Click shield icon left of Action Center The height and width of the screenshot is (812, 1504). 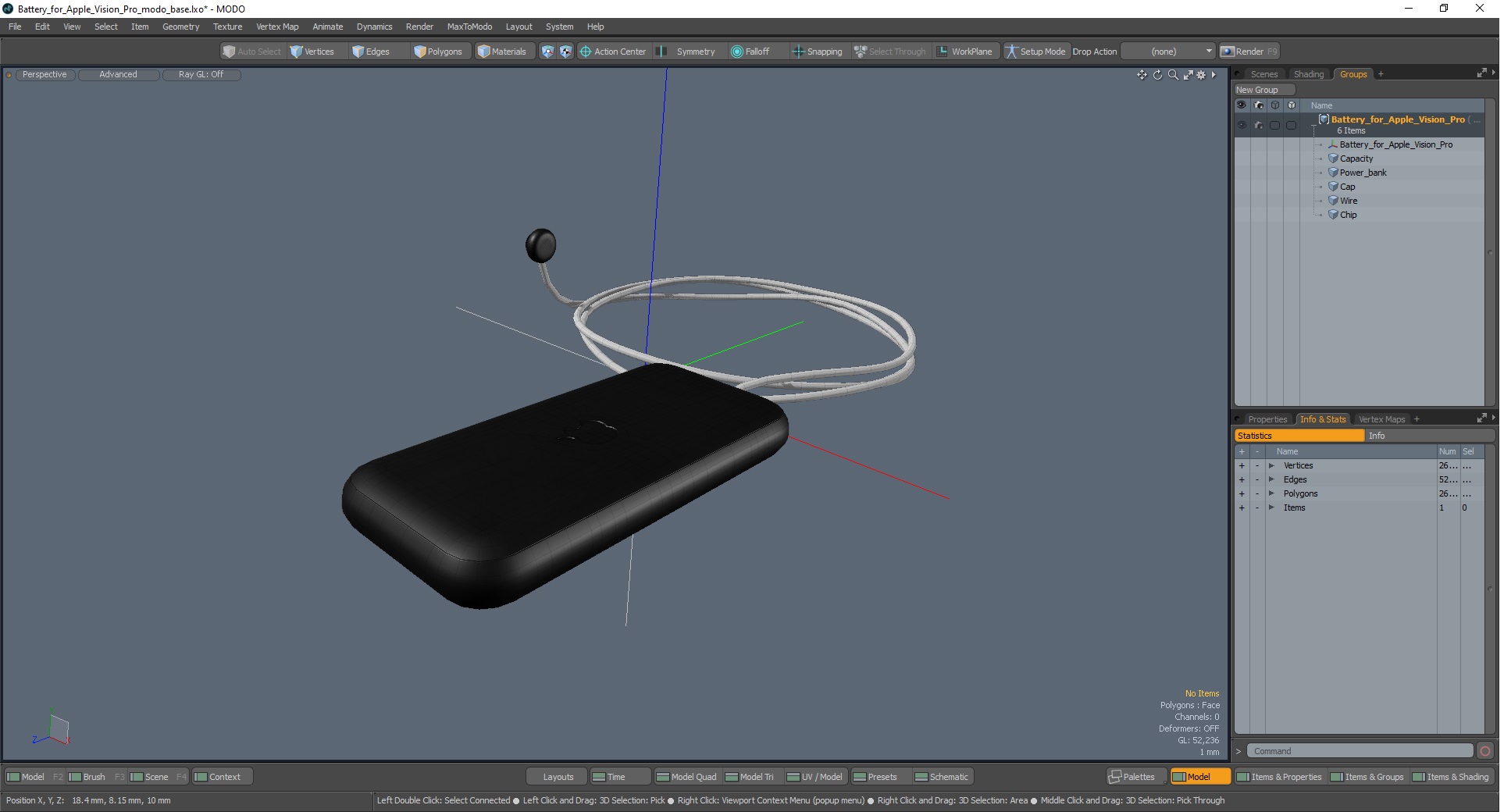point(547,52)
